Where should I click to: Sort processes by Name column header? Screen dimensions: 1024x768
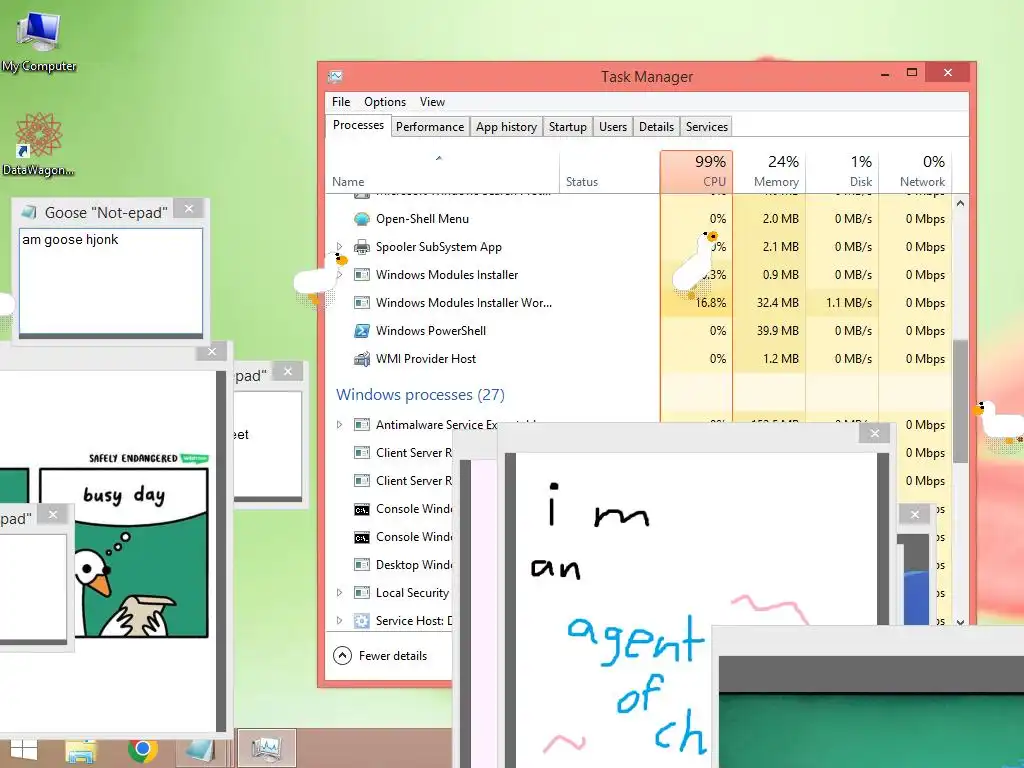point(442,172)
